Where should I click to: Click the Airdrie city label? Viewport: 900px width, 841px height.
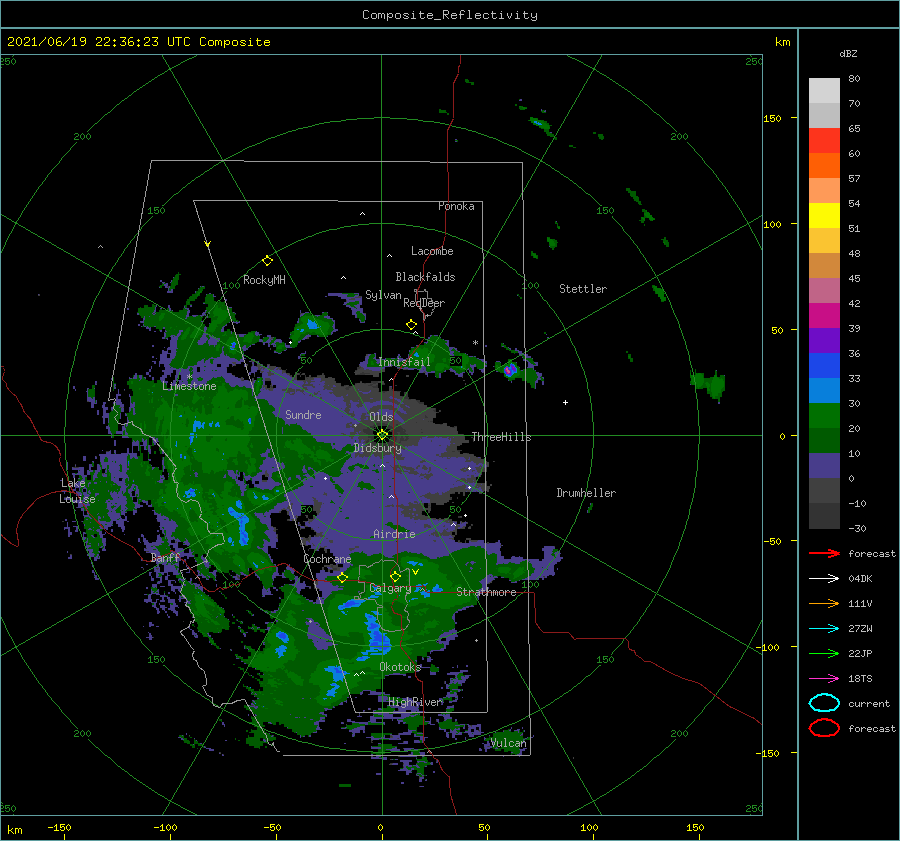(394, 534)
